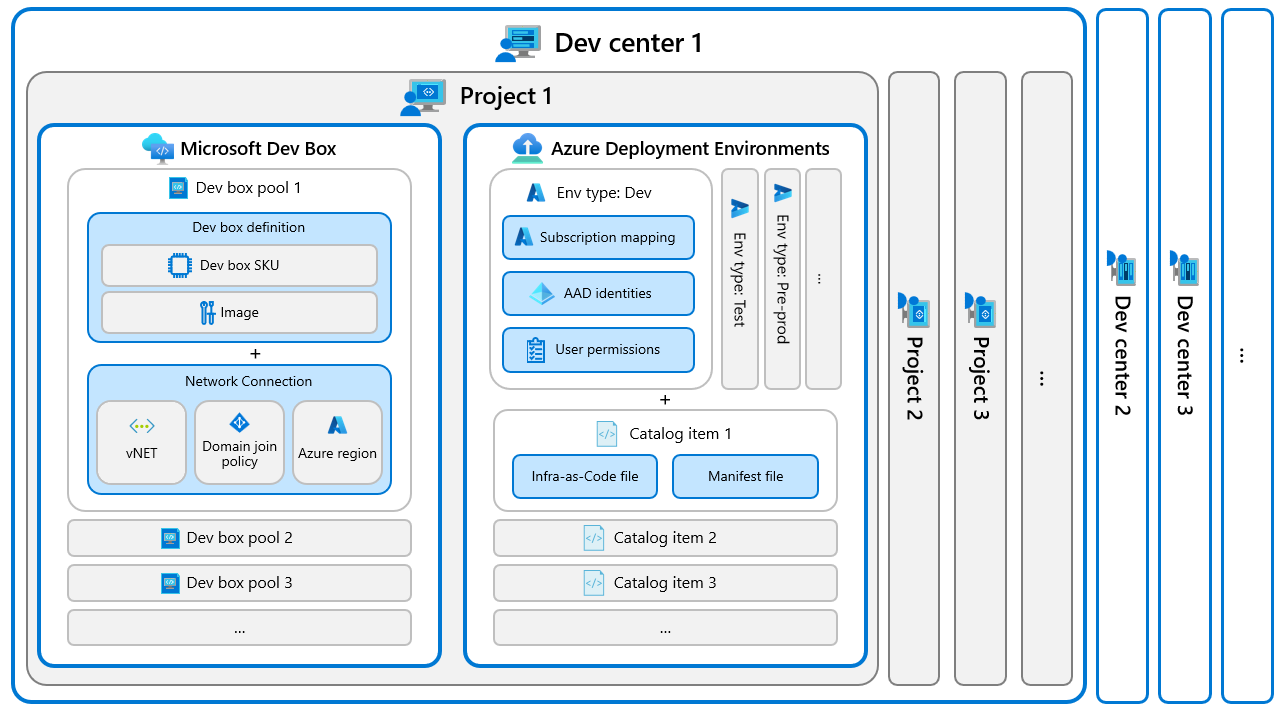1279x718 pixels.
Task: Expand the ellipsis next to Env type: Pre-prod
Action: pos(820,278)
